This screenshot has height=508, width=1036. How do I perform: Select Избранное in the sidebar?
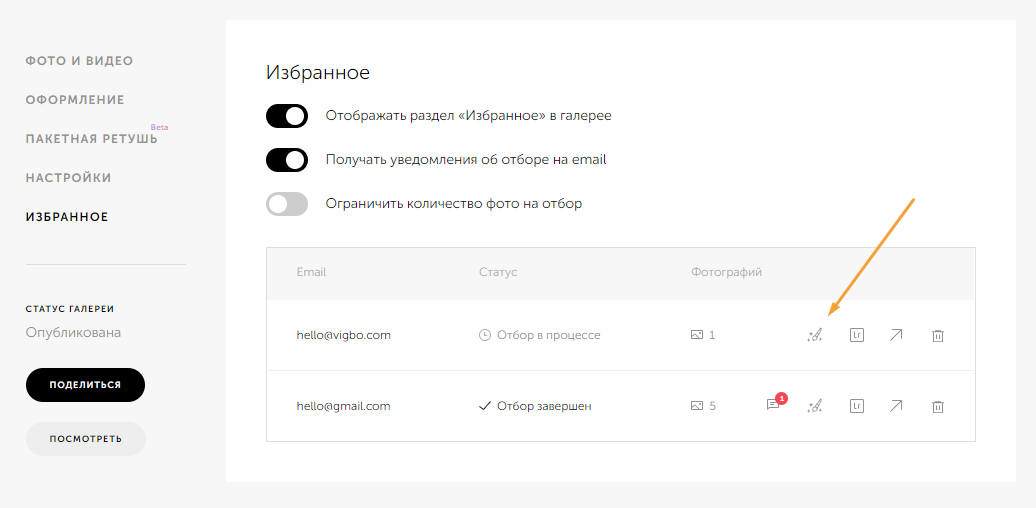[x=67, y=217]
